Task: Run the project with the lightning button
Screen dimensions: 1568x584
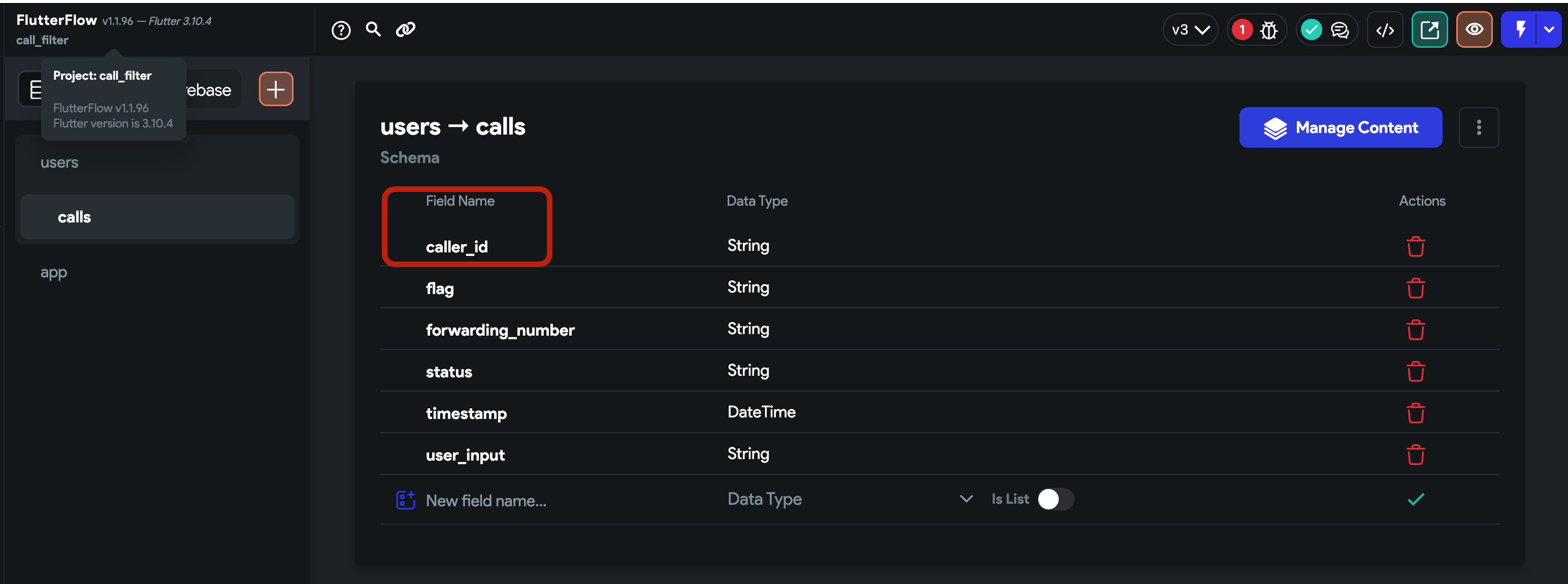Action: pyautogui.click(x=1521, y=29)
